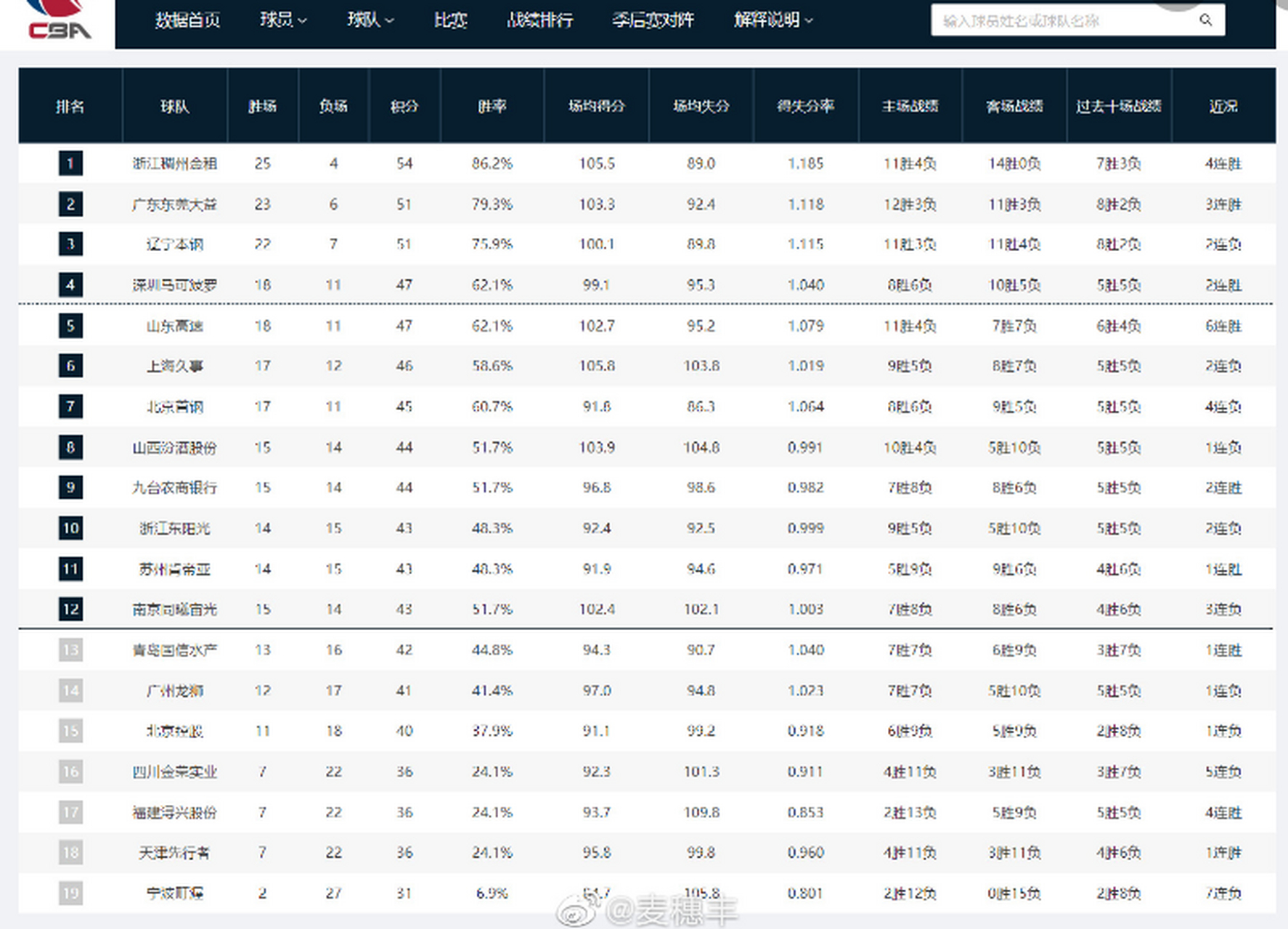Click the 场均得分 column header
The height and width of the screenshot is (929, 1288).
click(x=596, y=107)
